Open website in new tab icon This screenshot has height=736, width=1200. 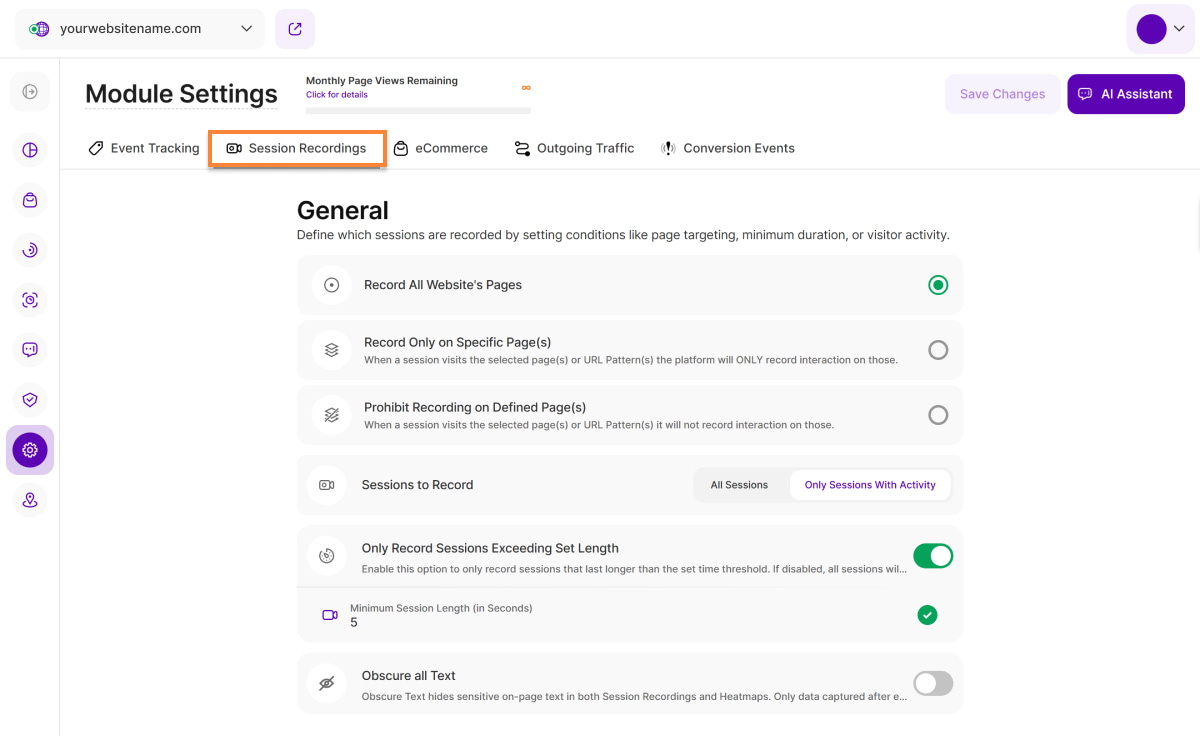(295, 29)
